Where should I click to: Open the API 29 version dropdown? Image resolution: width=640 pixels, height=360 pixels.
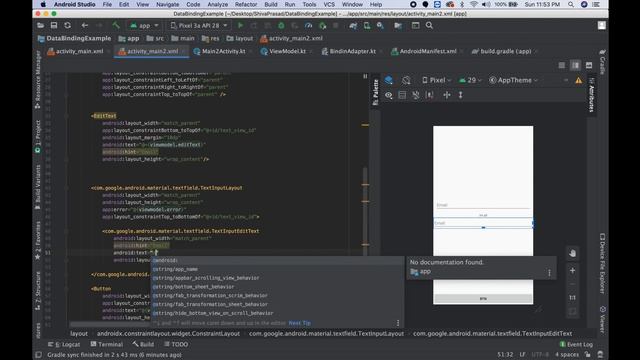pyautogui.click(x=470, y=80)
